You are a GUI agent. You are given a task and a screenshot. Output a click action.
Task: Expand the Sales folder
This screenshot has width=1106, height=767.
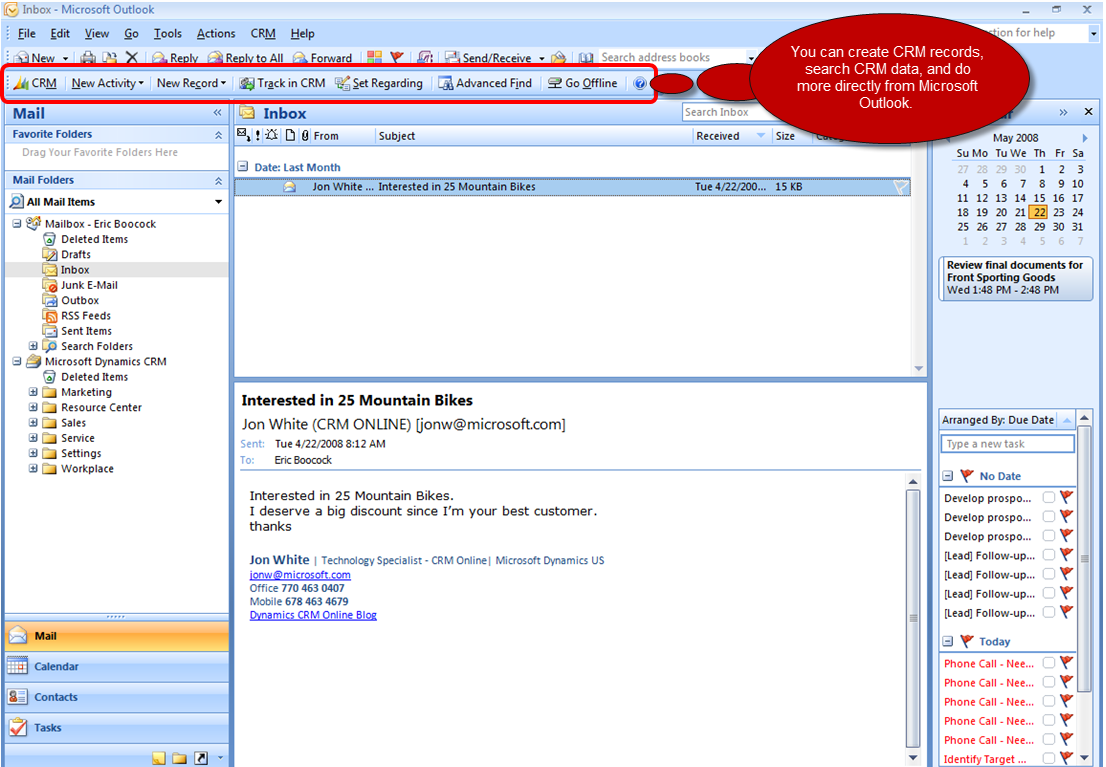pyautogui.click(x=33, y=423)
